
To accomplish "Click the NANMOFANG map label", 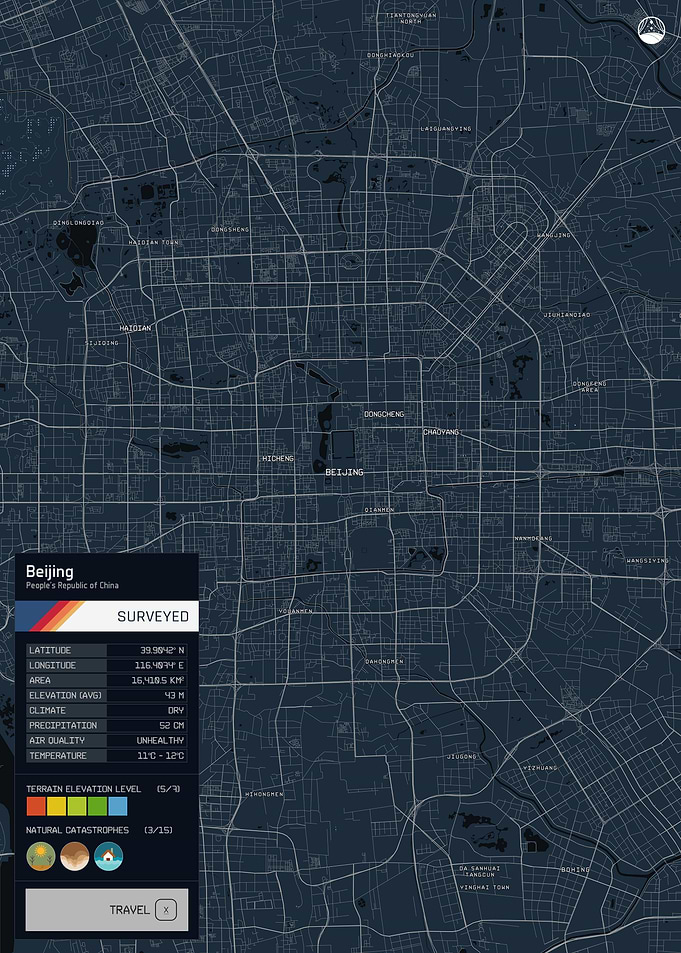I will [x=533, y=538].
